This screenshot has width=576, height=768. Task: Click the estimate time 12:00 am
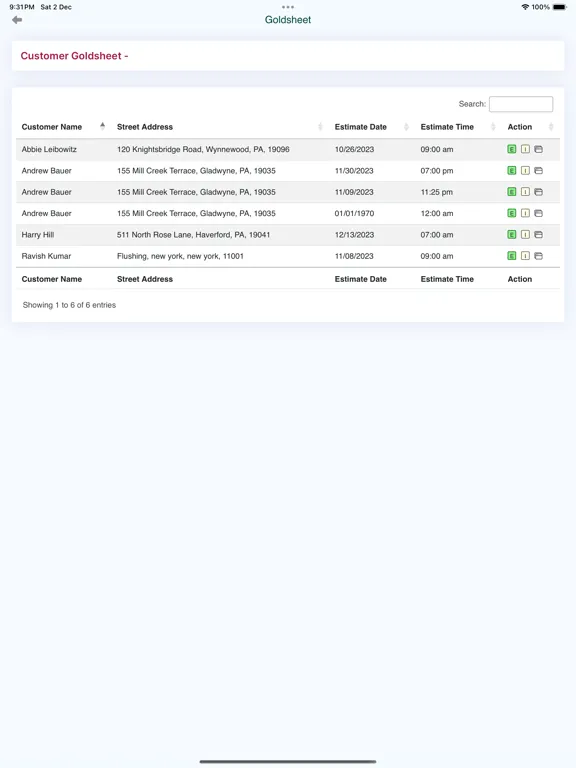coord(437,213)
